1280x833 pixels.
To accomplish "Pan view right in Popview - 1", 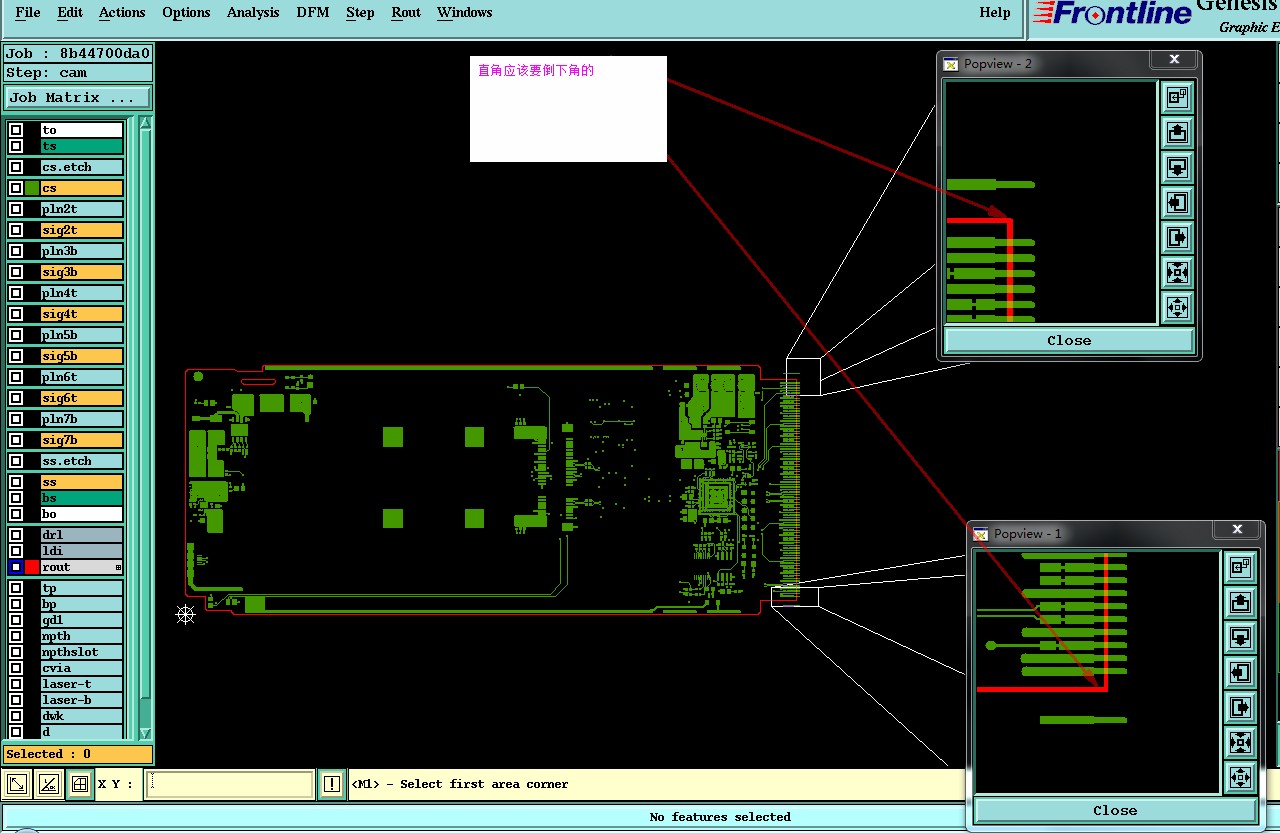I will tap(1240, 707).
